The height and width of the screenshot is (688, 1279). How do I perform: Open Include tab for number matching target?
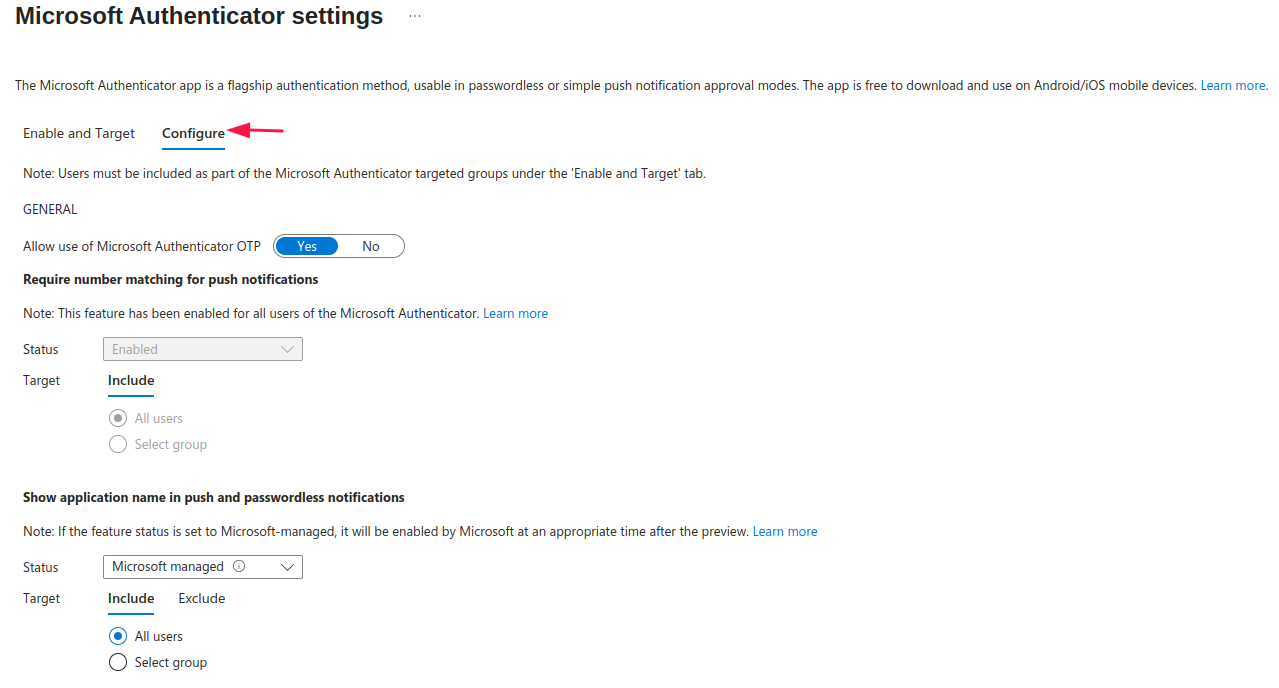pos(131,380)
